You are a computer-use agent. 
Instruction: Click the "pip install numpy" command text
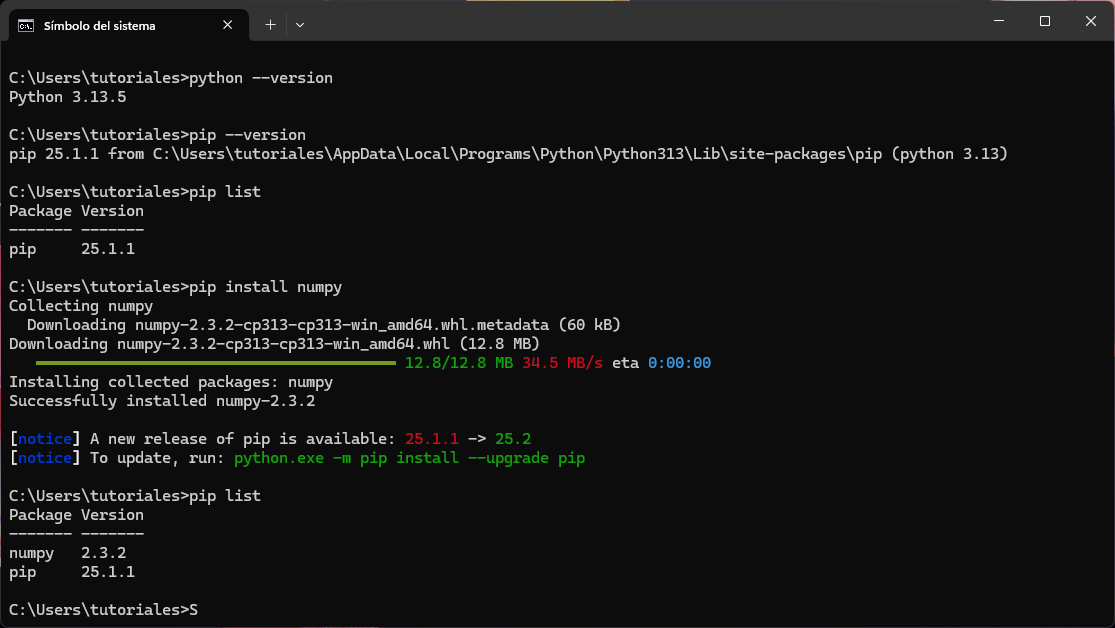(x=265, y=287)
